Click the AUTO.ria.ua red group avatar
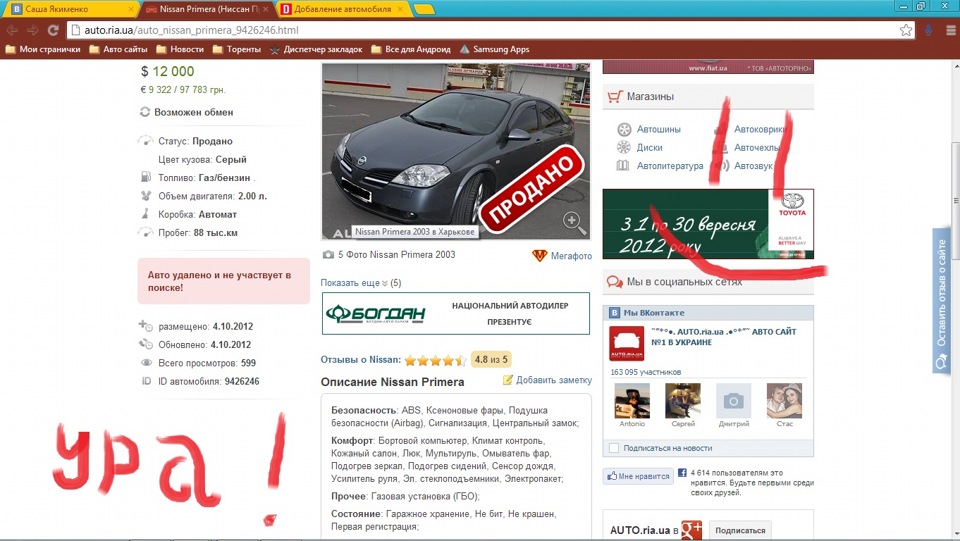 (626, 343)
